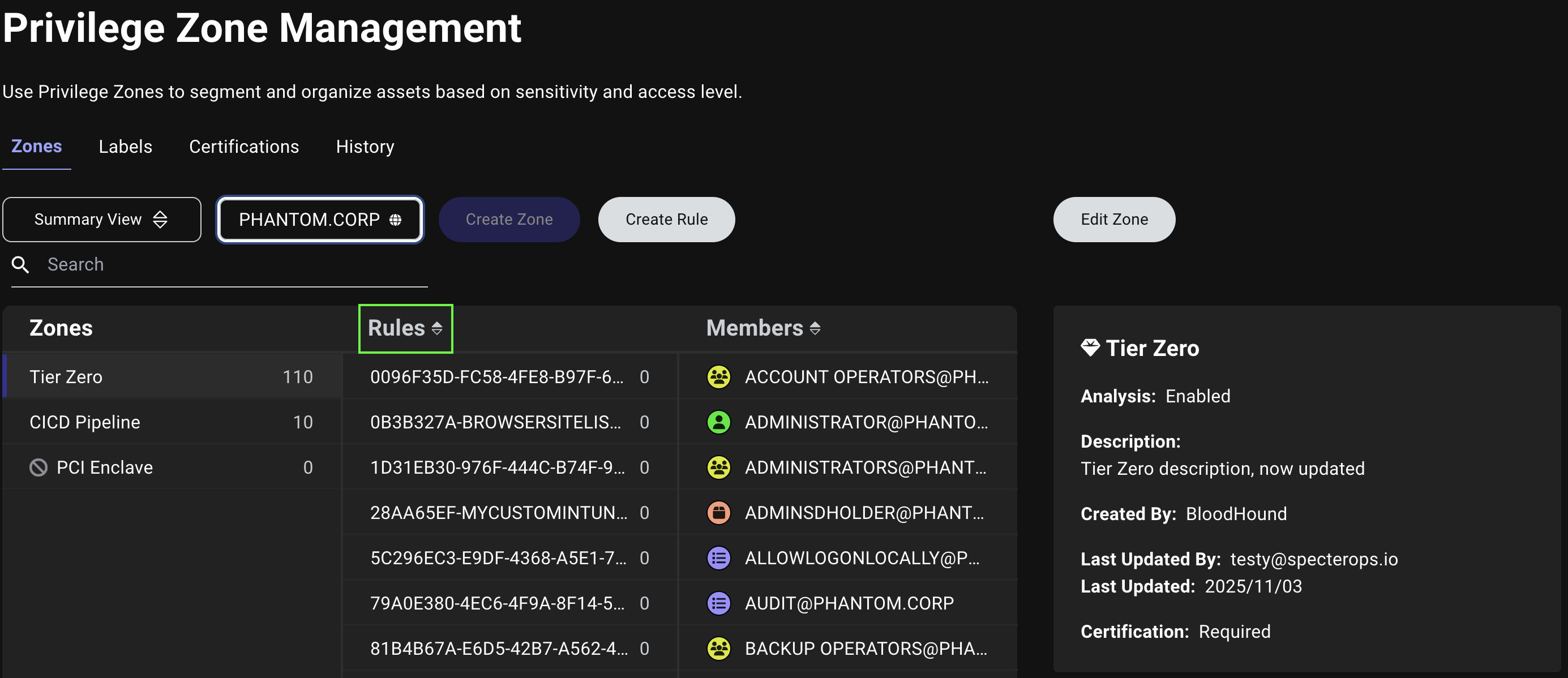
Task: Click the group avatar icon for ACCOUNT OPERATORS
Action: [x=719, y=376]
